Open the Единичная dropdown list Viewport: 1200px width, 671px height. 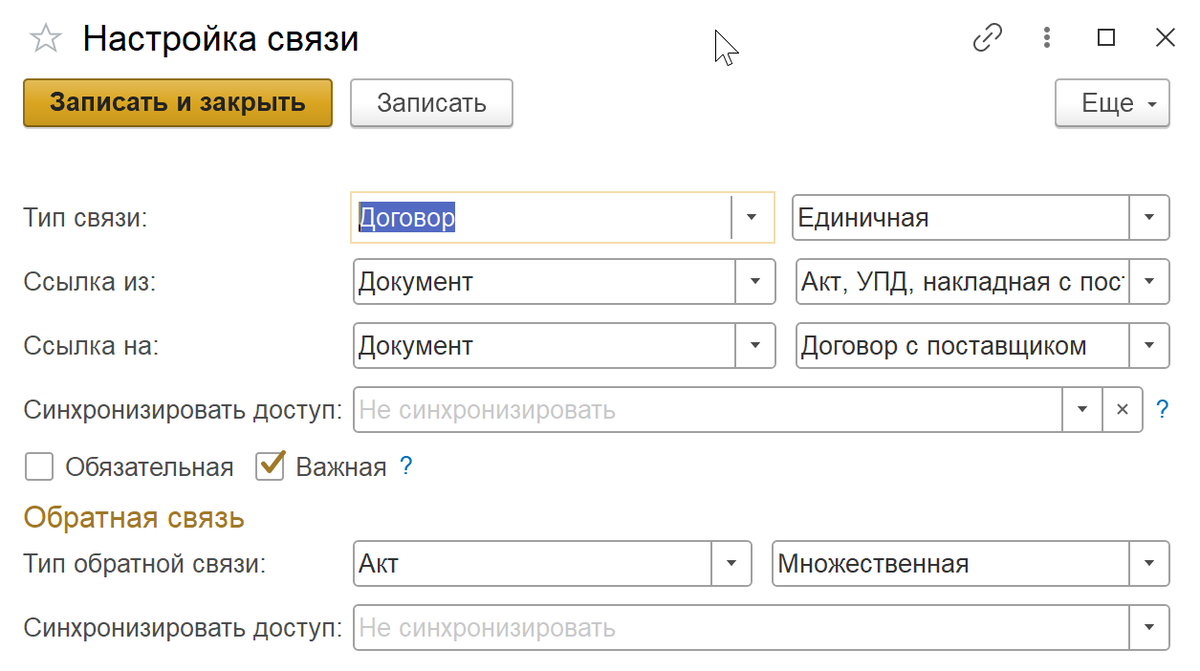tap(1149, 218)
